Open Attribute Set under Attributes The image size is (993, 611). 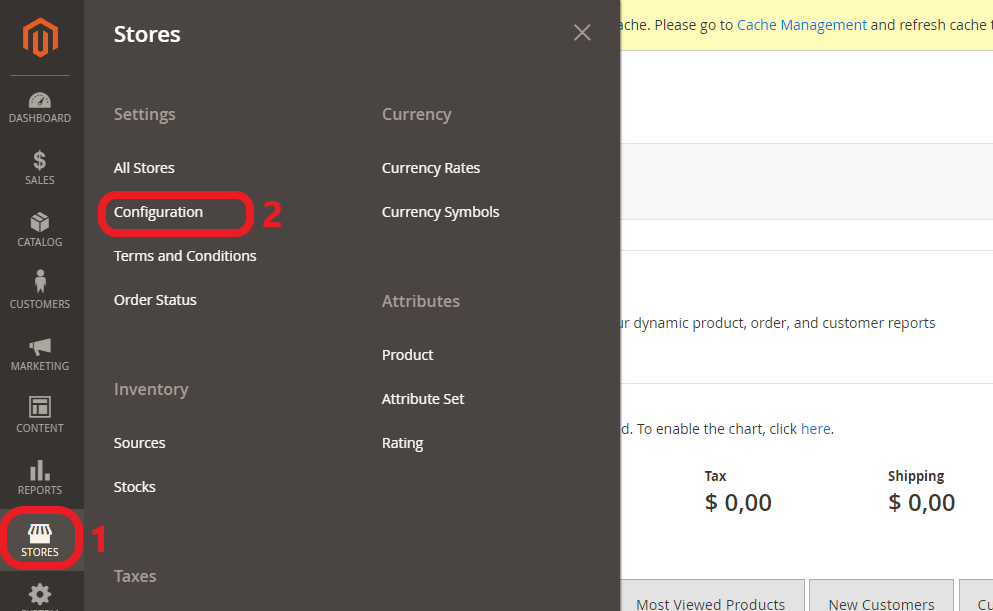click(x=423, y=399)
